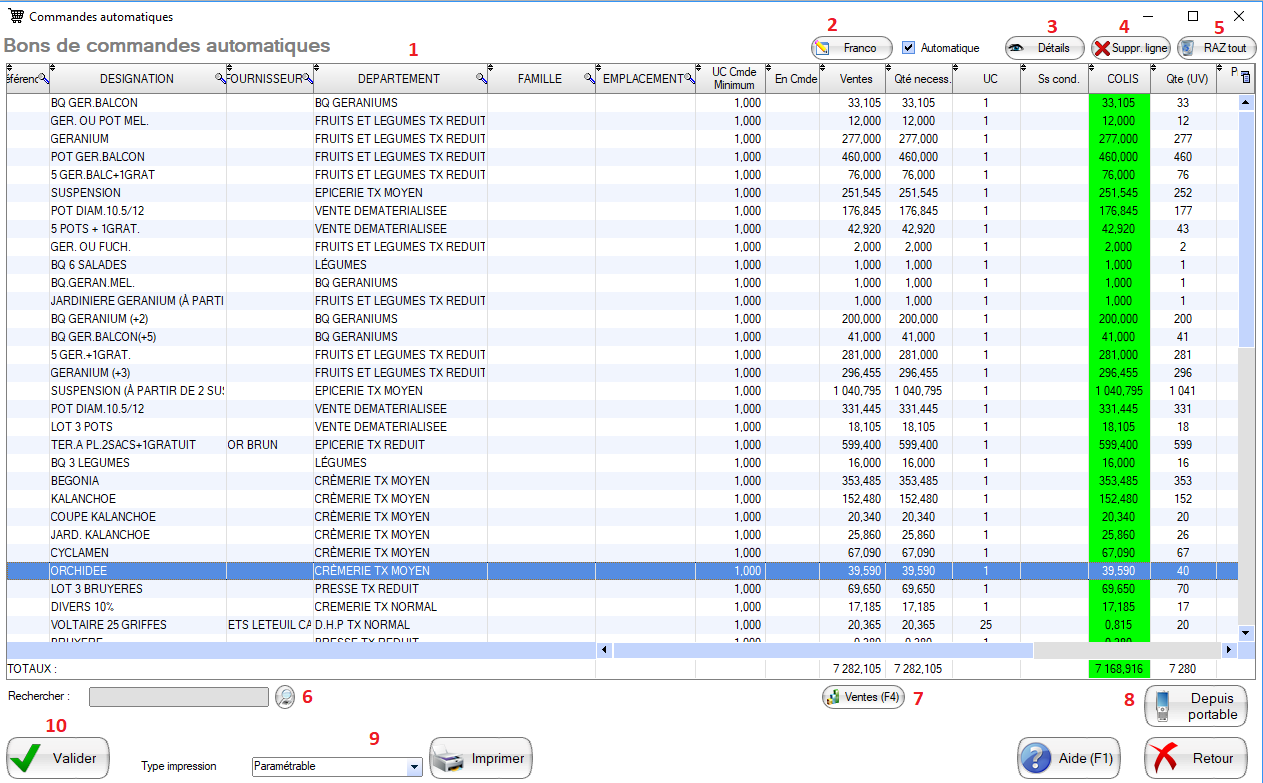This screenshot has width=1263, height=783.
Task: Click the magnifier icon beside the Rechercher field
Action: [x=286, y=697]
